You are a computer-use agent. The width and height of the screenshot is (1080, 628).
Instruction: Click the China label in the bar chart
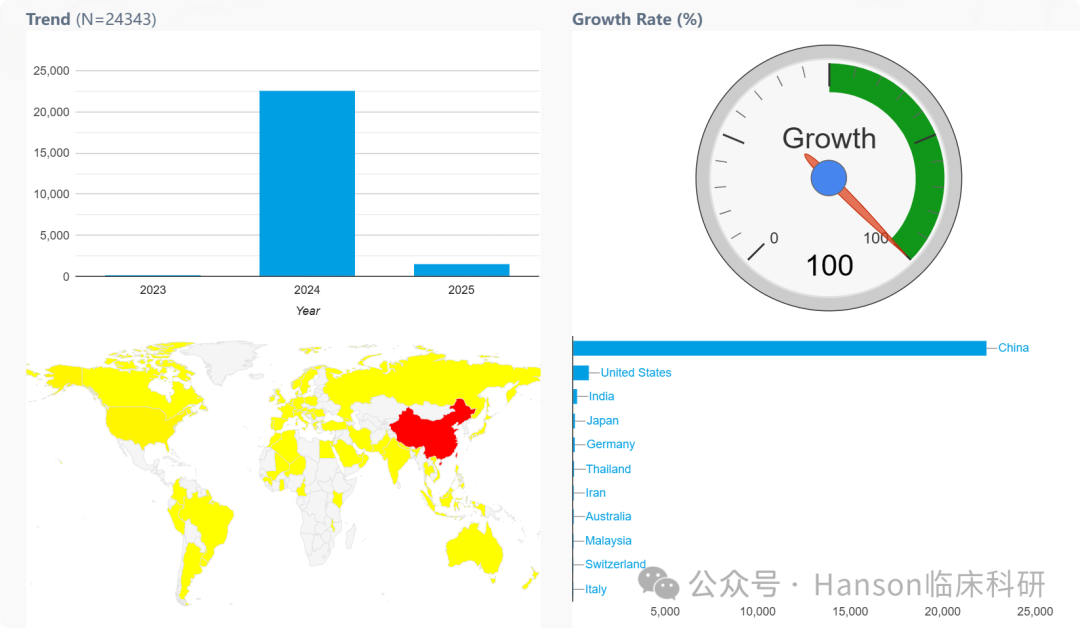pos(1013,348)
